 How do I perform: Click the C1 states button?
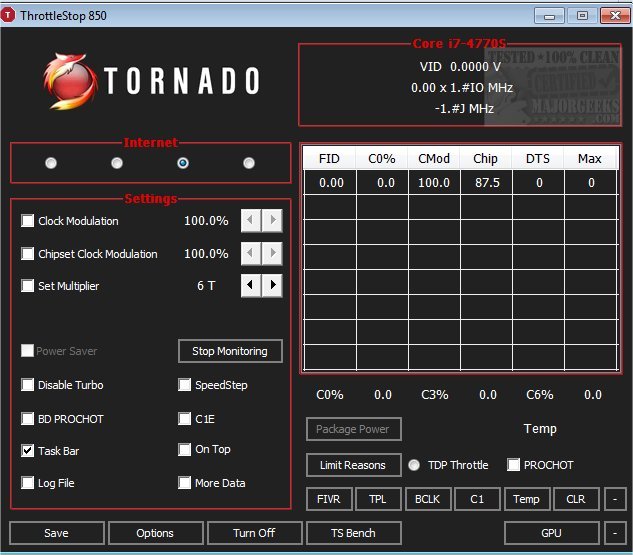pos(477,499)
